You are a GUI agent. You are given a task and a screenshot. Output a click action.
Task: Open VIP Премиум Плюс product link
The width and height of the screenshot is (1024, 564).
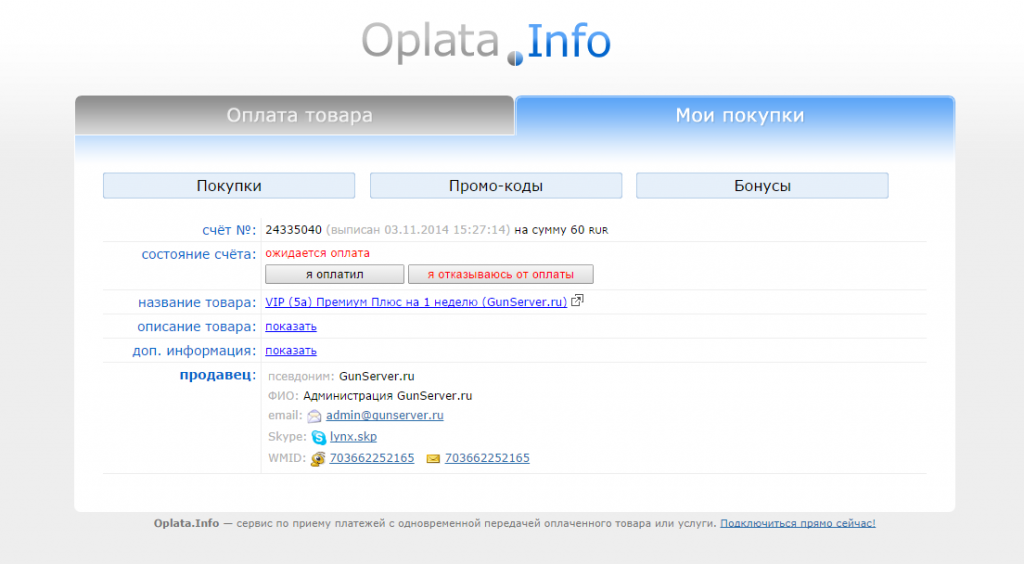[x=416, y=302]
